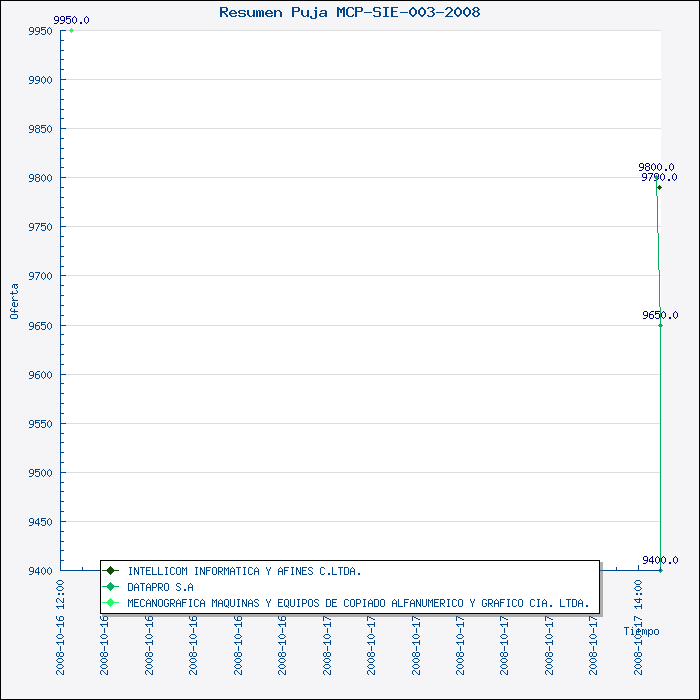Select the 9790.0 dark green data point
700x700 pixels.
click(659, 188)
